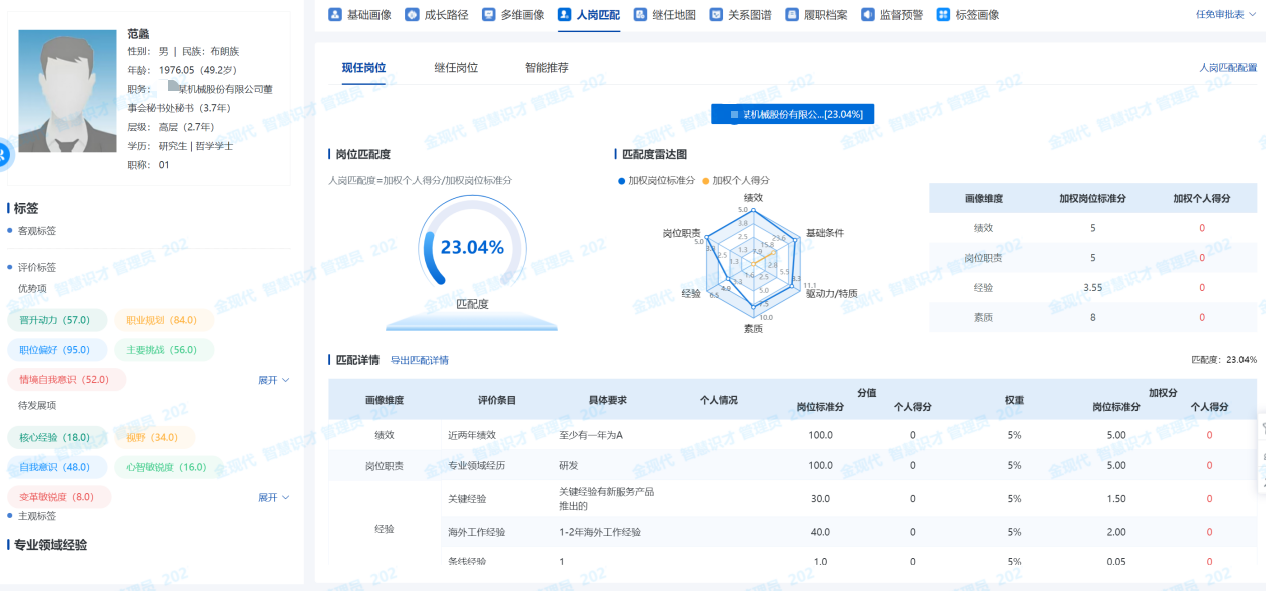This screenshot has height=591, width=1266.
Task: Expand the 待发展项 tags with 展开
Action: [x=273, y=497]
